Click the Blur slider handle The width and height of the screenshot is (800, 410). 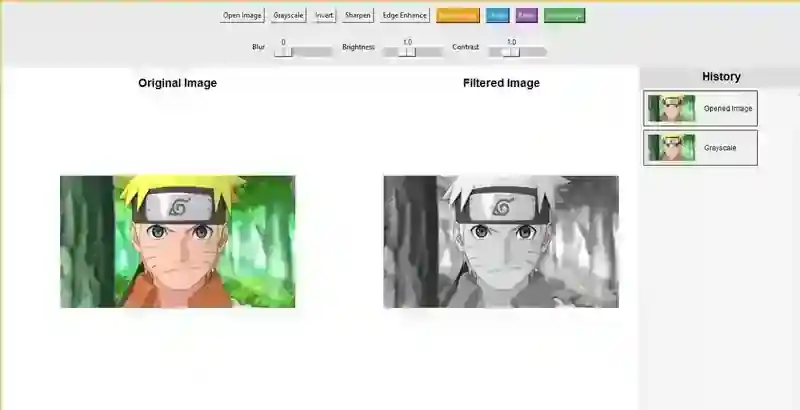[283, 52]
